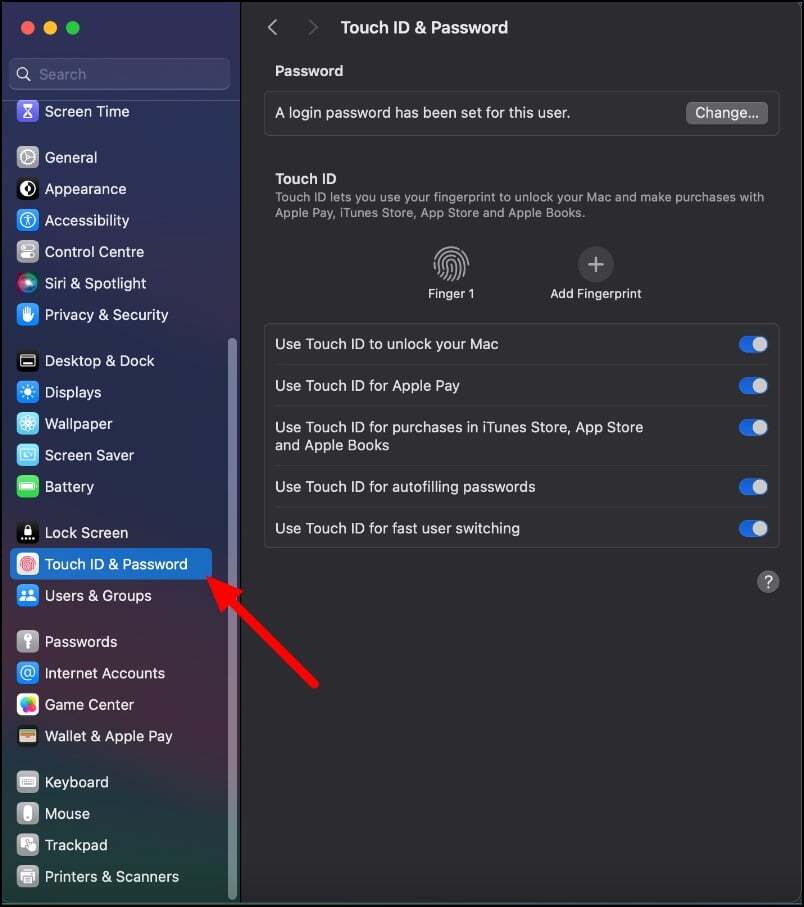Click the Trackpad icon in sidebar

click(x=27, y=845)
